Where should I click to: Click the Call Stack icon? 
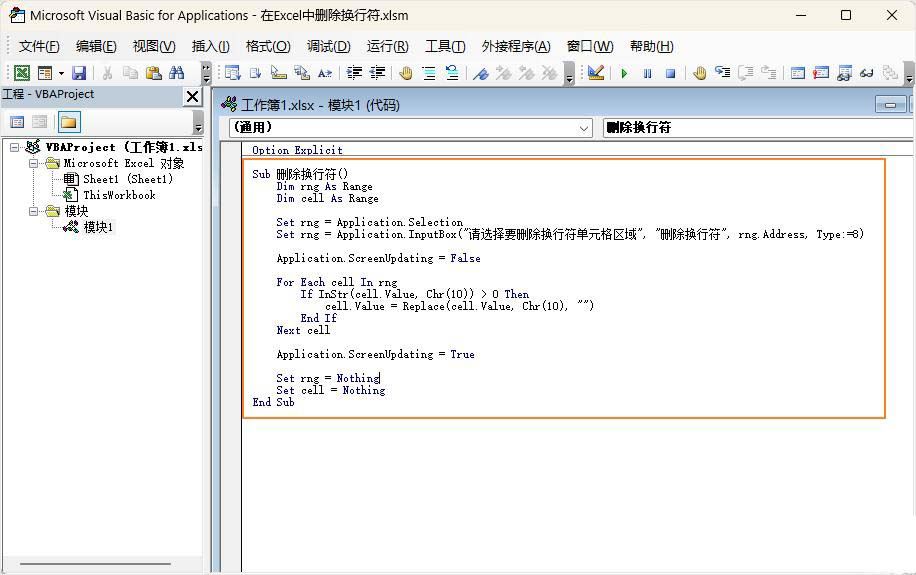pyautogui.click(x=890, y=72)
